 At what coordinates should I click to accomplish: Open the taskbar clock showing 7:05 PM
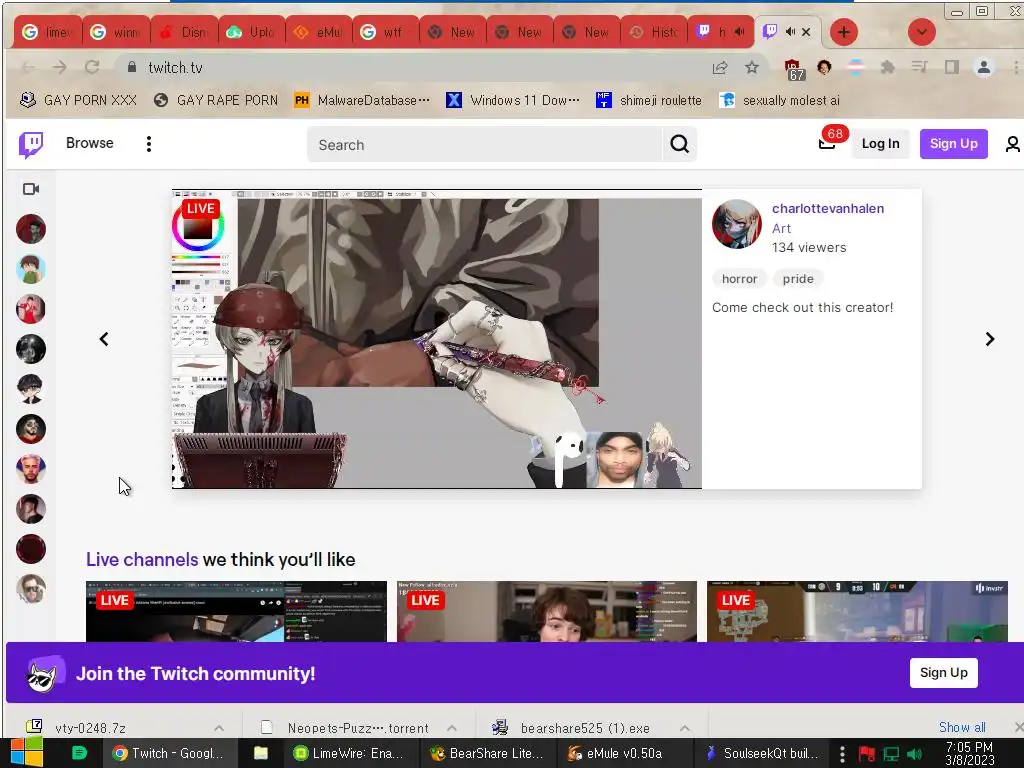pyautogui.click(x=969, y=754)
